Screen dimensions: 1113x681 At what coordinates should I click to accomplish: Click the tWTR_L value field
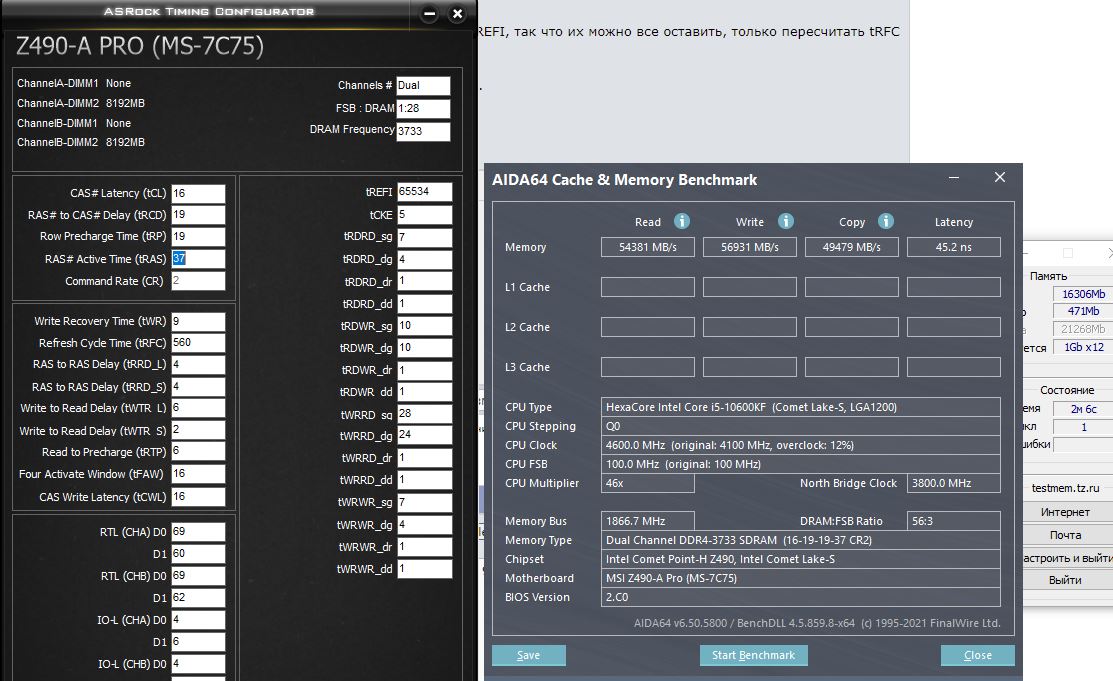(198, 408)
